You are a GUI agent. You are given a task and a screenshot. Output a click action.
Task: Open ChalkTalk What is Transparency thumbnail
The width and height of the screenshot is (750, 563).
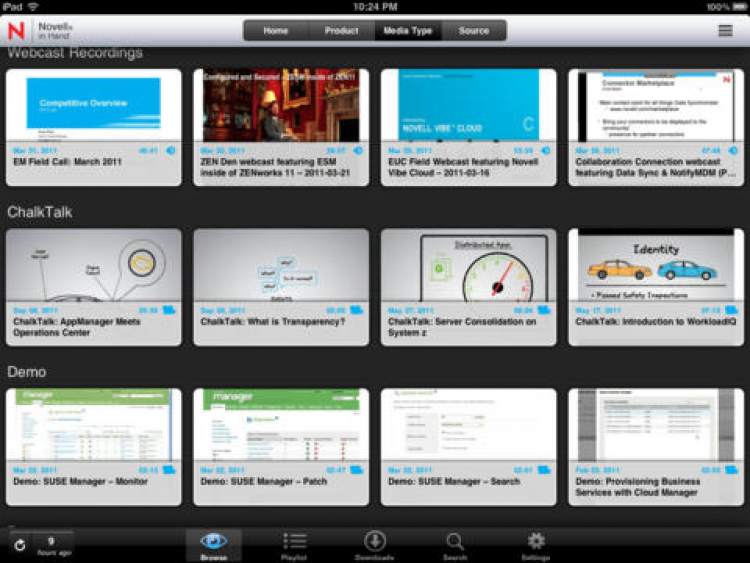(x=281, y=265)
